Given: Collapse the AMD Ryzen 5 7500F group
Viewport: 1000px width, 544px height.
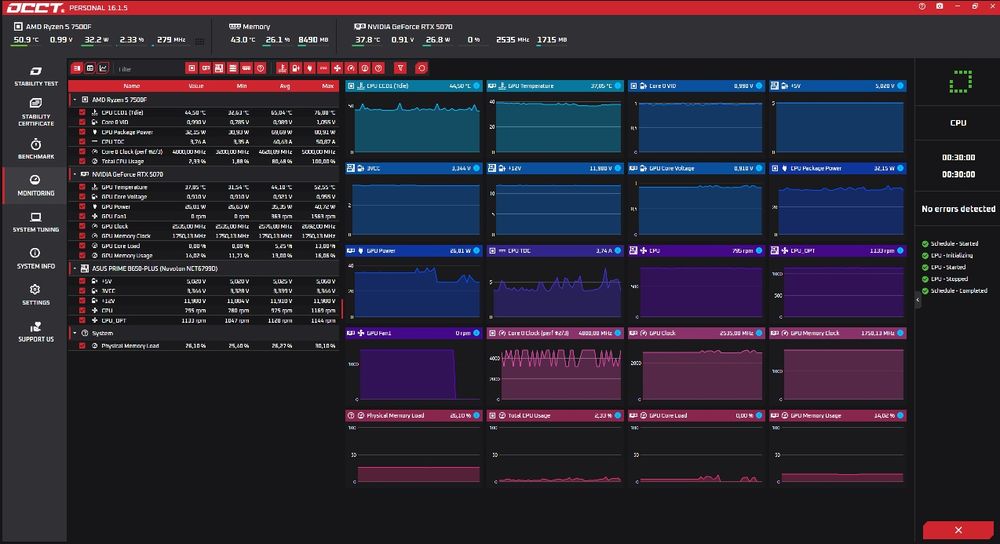Looking at the screenshot, I should (x=75, y=100).
